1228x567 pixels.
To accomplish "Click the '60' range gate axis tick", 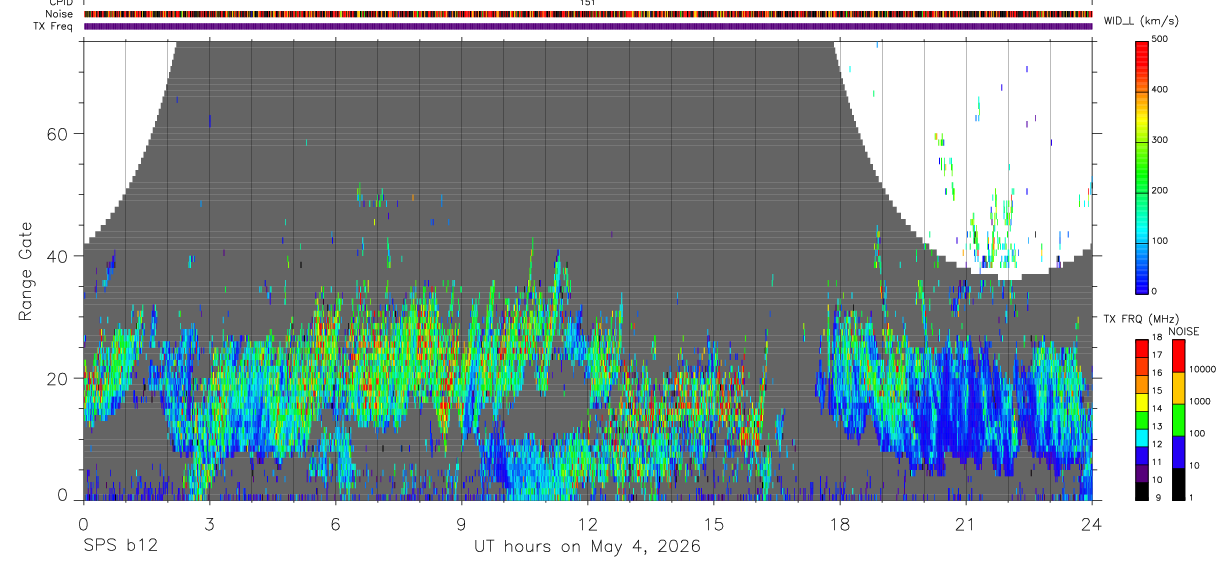I will tap(57, 134).
